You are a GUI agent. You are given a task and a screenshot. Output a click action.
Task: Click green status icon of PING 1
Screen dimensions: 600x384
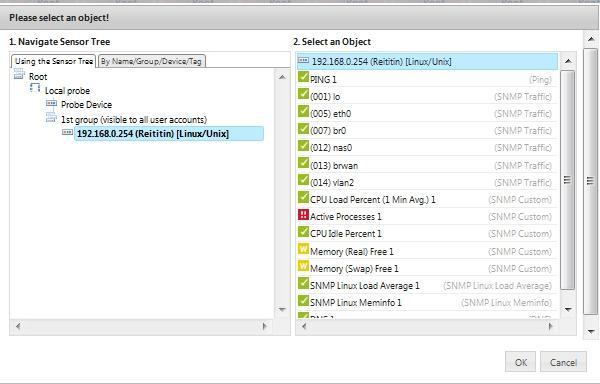click(x=303, y=77)
